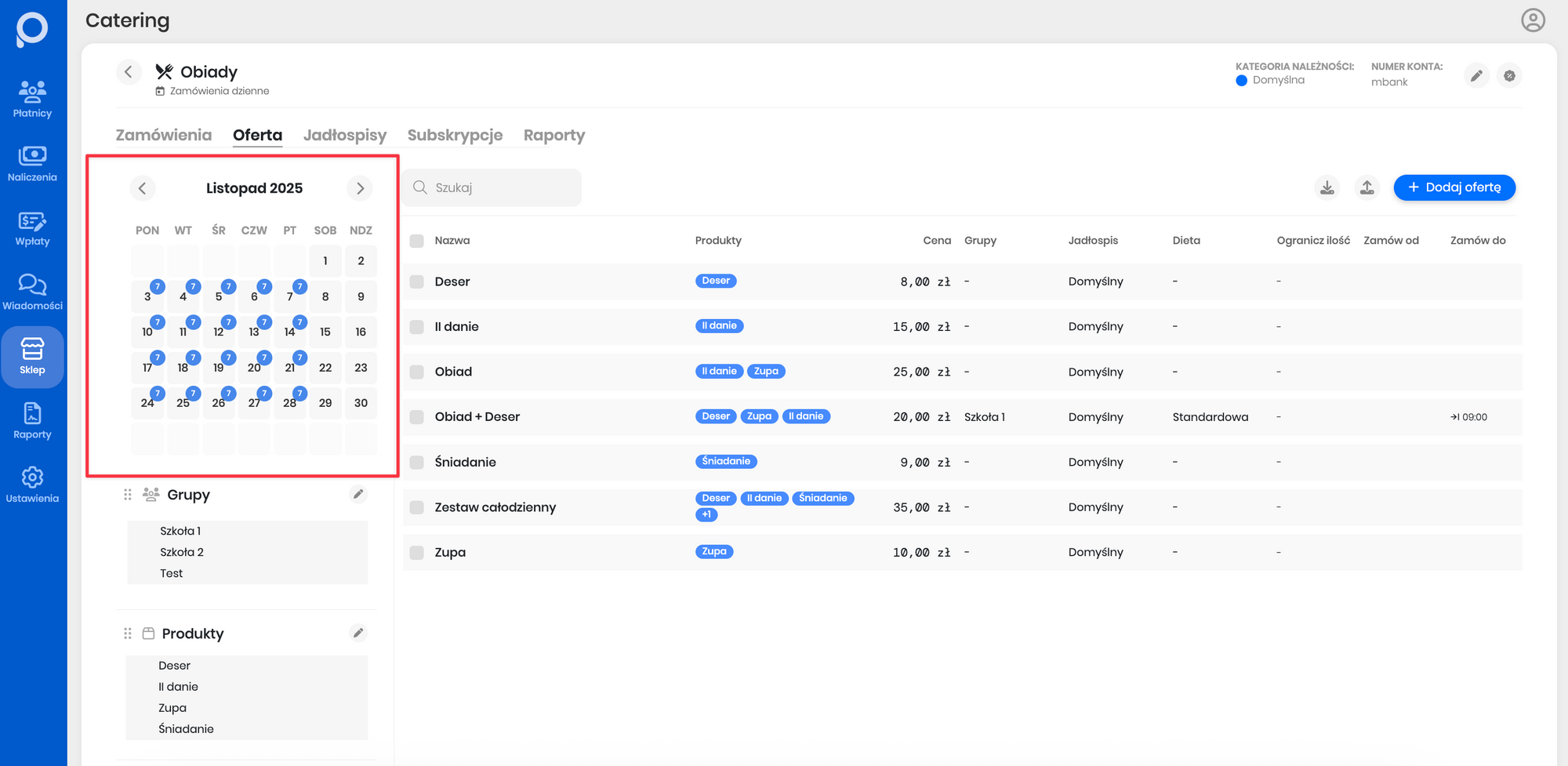Click the Dodaj ofertę button
1568x766 pixels.
pyautogui.click(x=1454, y=187)
